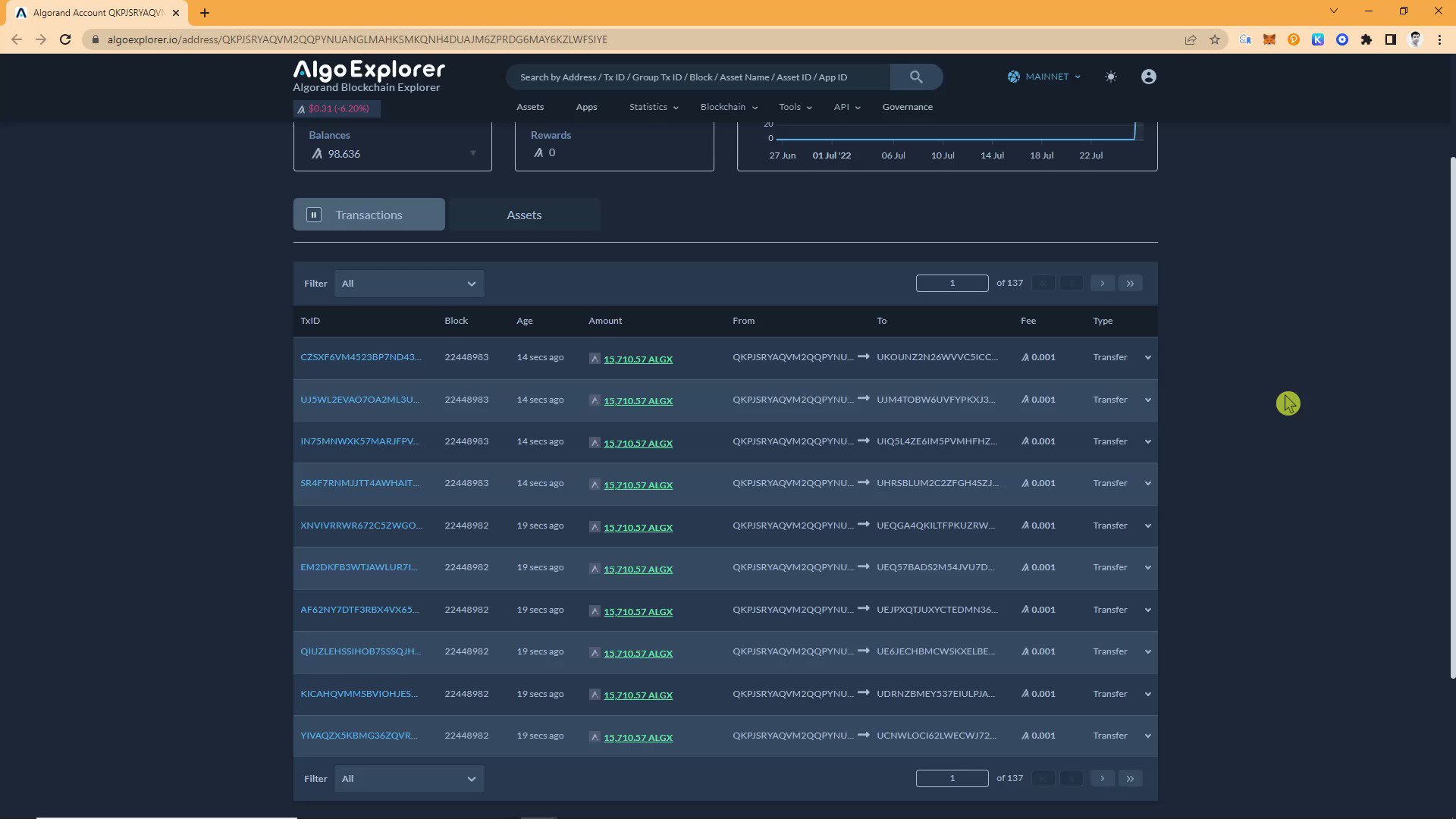The width and height of the screenshot is (1456, 819).
Task: Bookmark this page with star icon
Action: point(1215,39)
